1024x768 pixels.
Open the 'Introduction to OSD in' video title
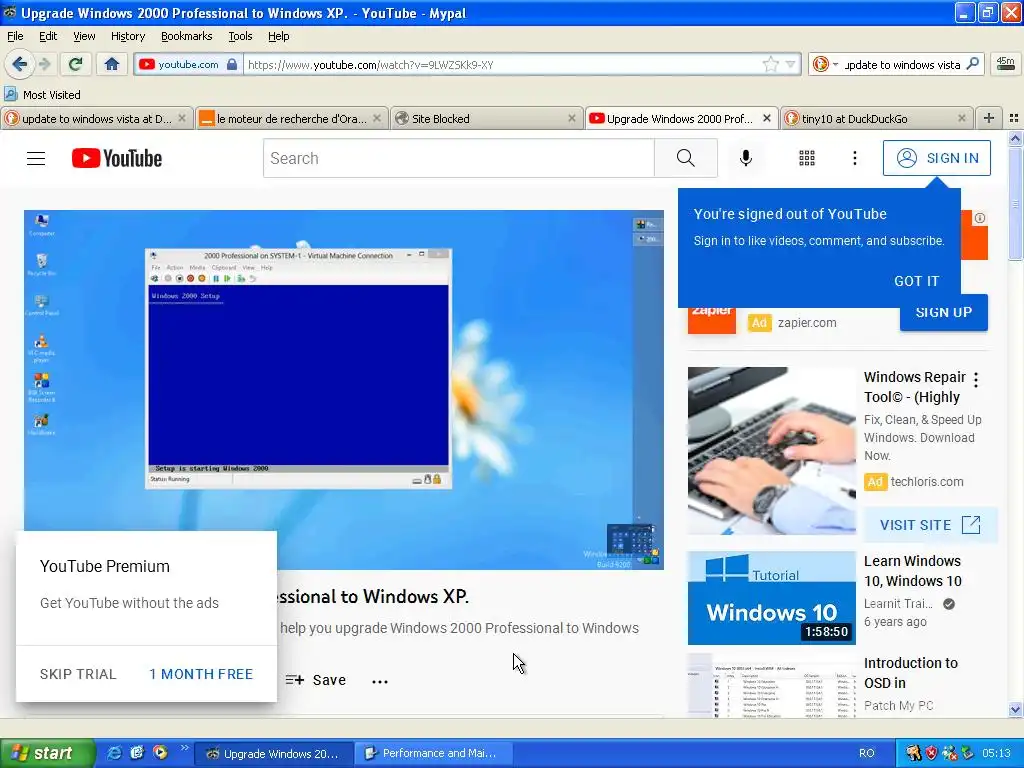(910, 673)
